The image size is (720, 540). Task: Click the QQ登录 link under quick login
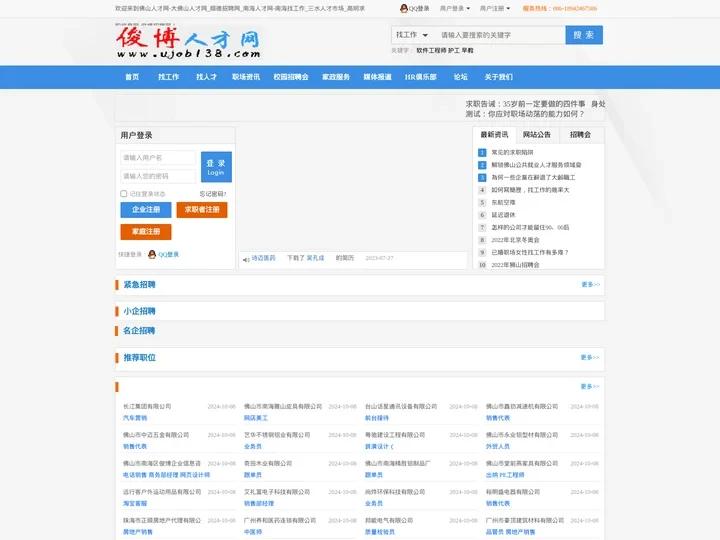click(x=169, y=254)
